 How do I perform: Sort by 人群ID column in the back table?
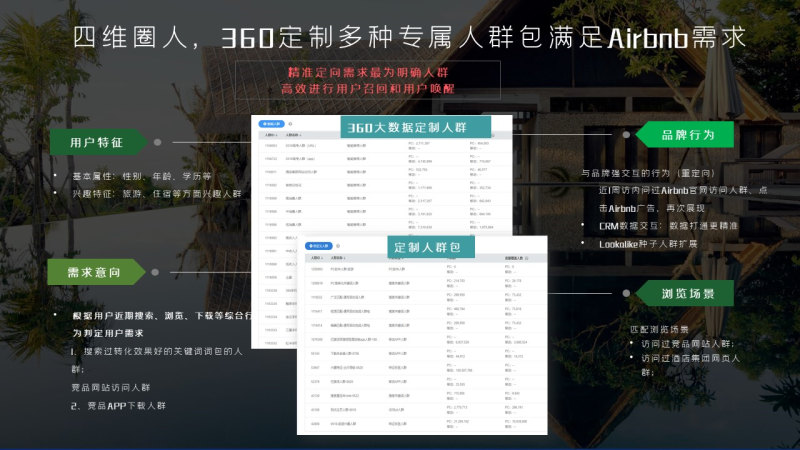pyautogui.click(x=270, y=135)
